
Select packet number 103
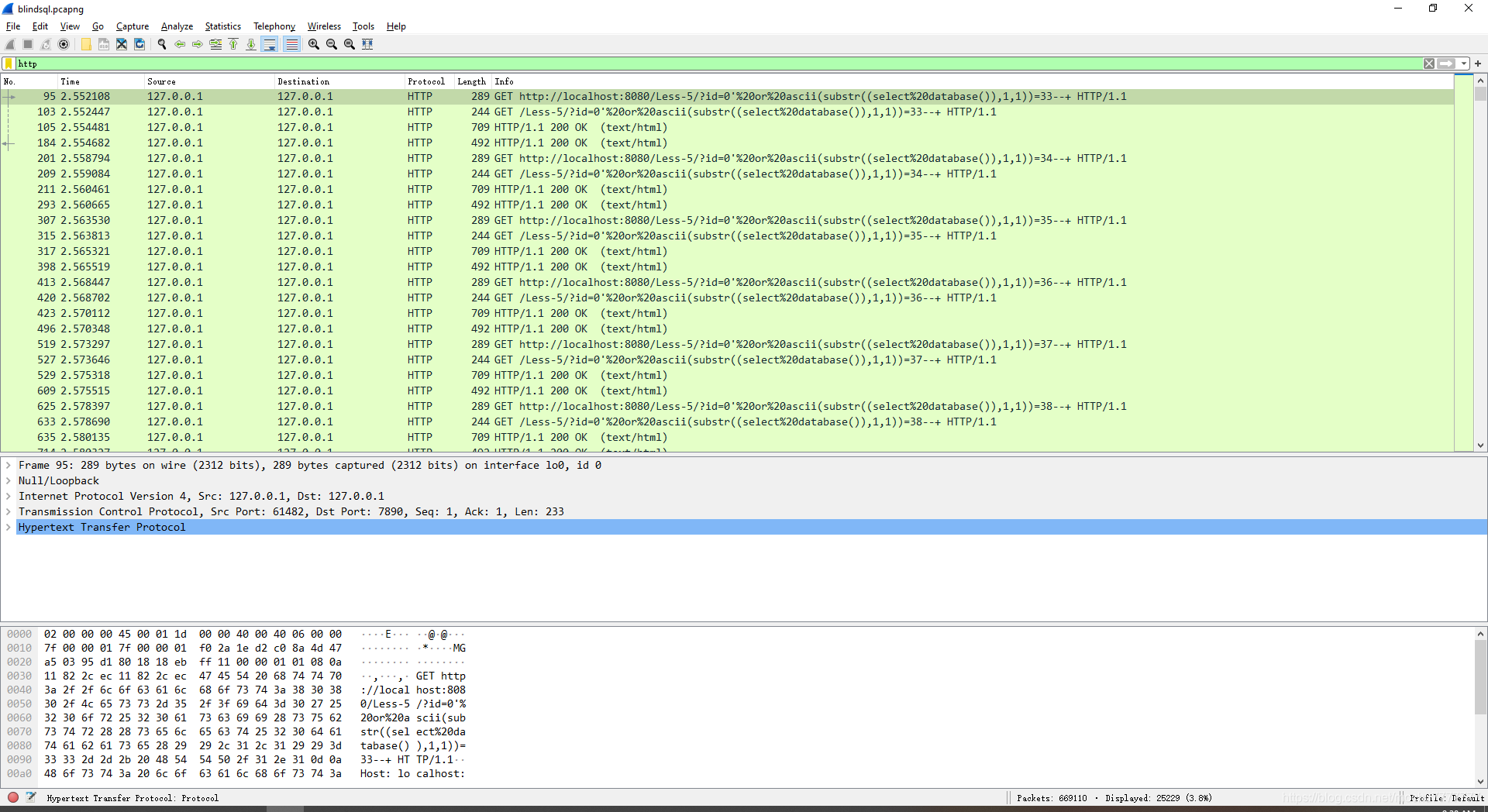[727, 112]
